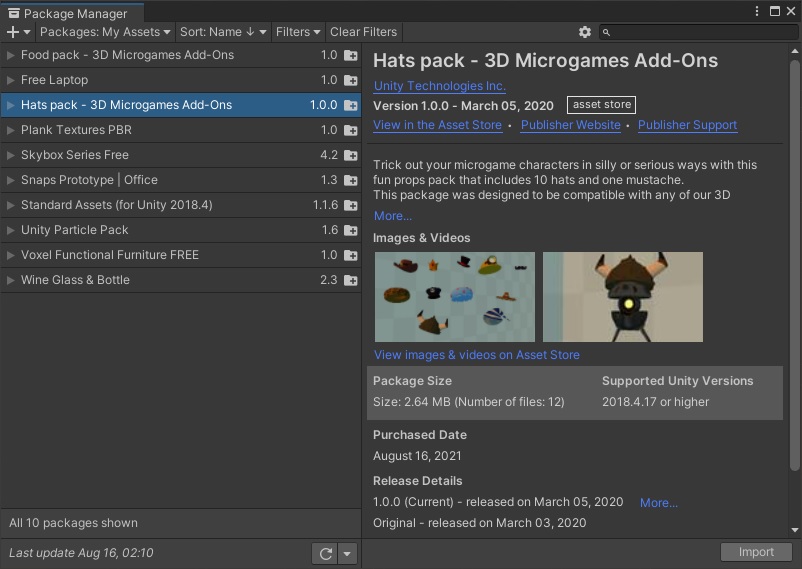Open the Package Manager kebab options menu
The height and width of the screenshot is (569, 802).
click(x=757, y=11)
